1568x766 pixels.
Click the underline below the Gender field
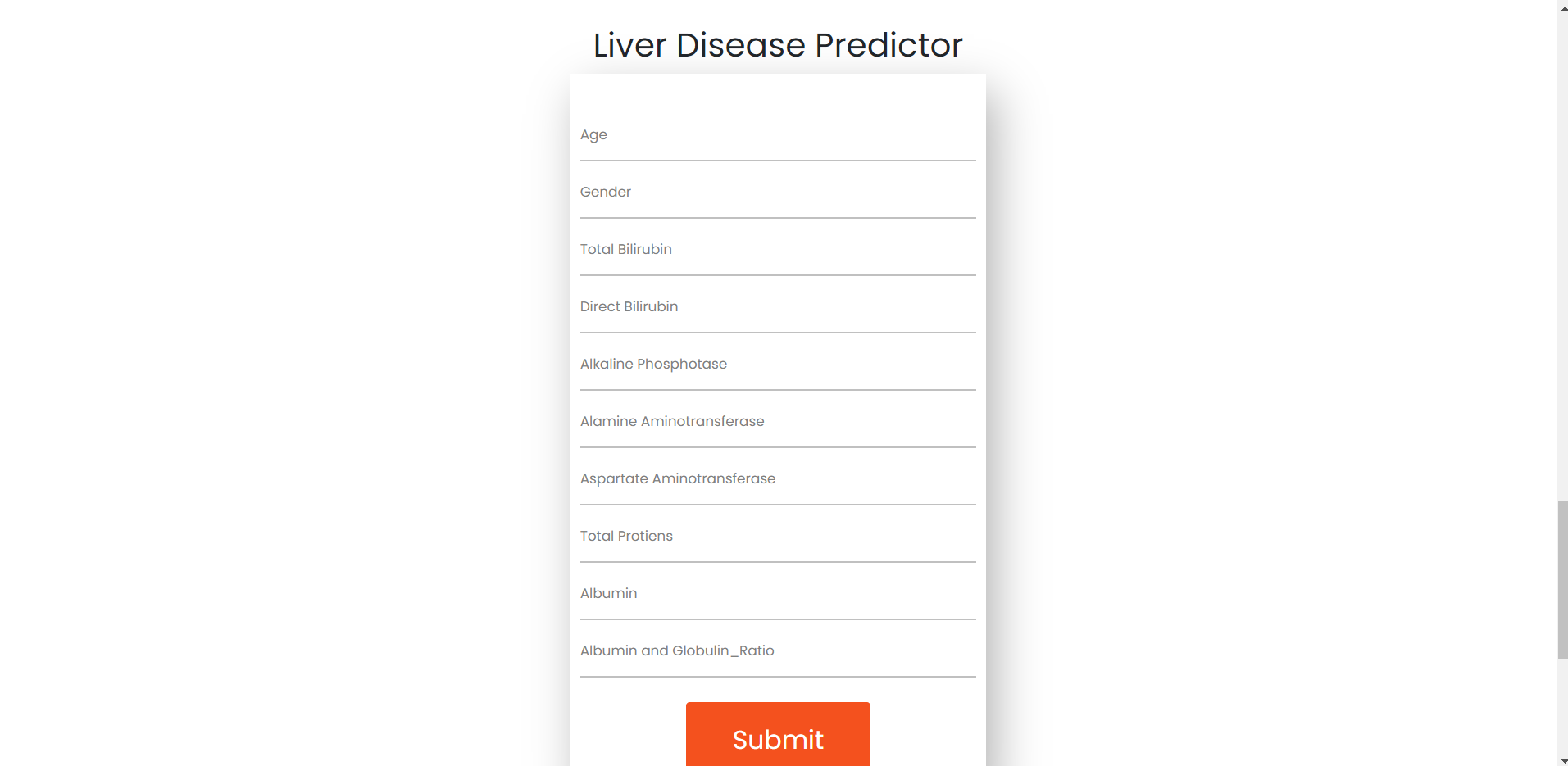point(777,219)
